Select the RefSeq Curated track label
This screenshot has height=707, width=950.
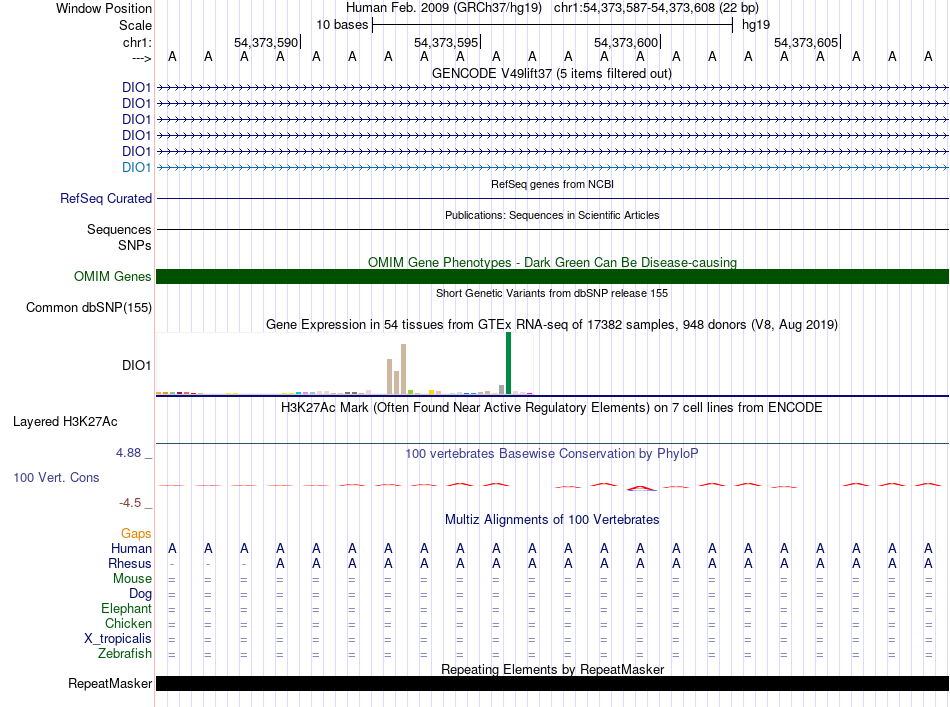pos(105,199)
